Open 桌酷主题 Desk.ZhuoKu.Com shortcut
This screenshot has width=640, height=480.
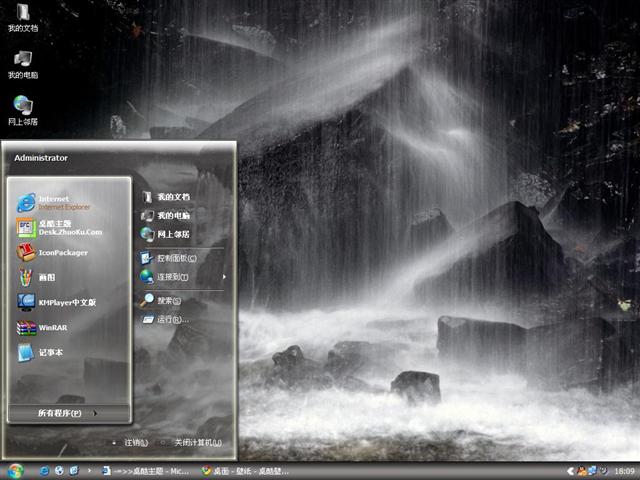tap(68, 228)
